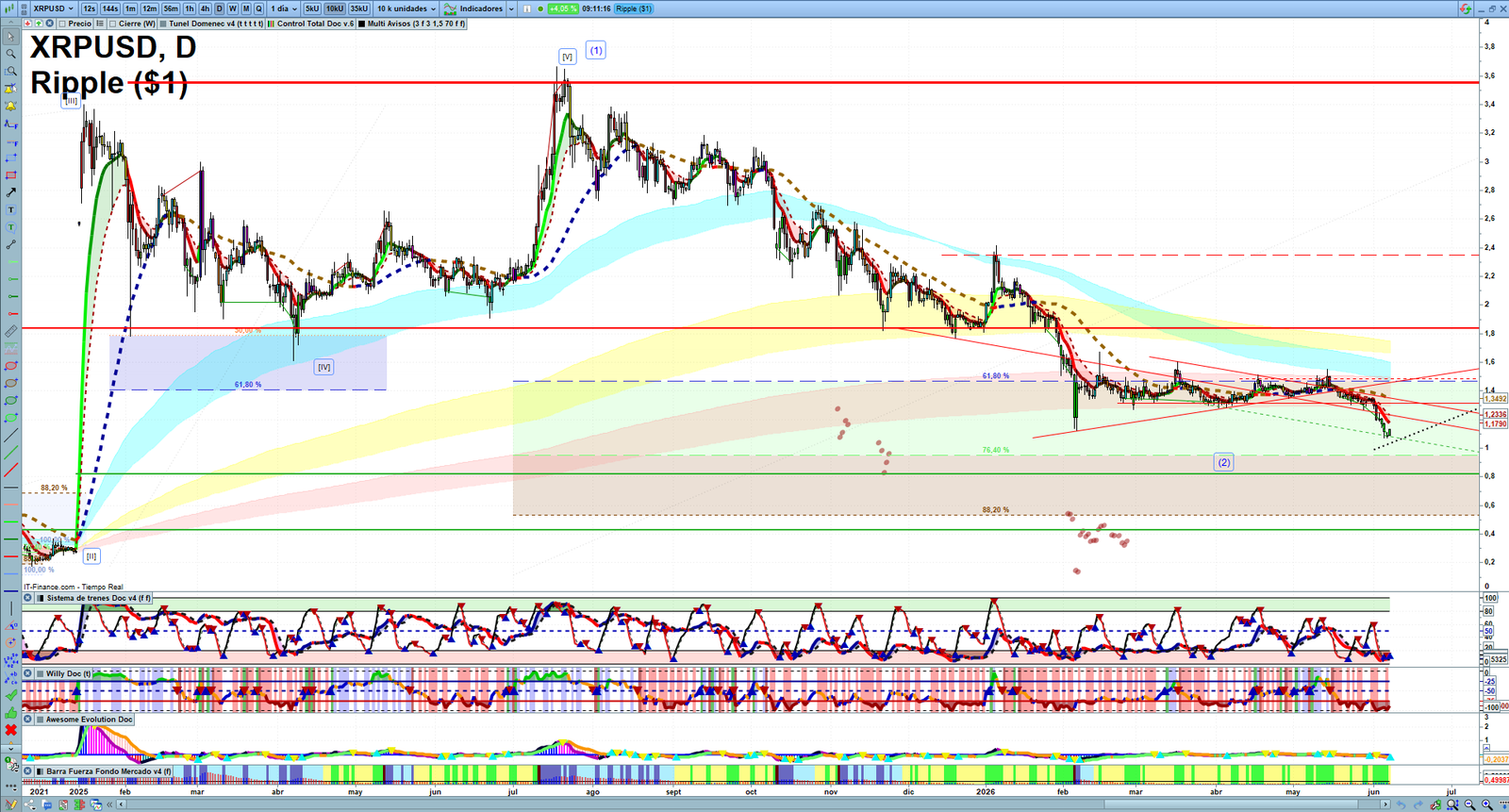
Task: Close the Sistema de trenes Doc panel
Action: [27, 598]
